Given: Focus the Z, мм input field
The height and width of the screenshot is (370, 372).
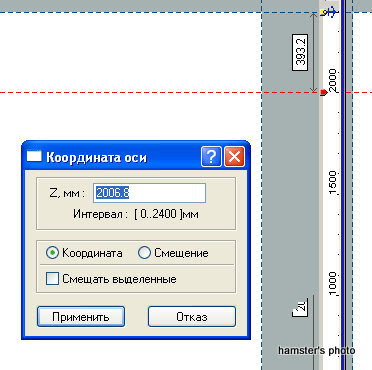Looking at the screenshot, I should coord(149,193).
